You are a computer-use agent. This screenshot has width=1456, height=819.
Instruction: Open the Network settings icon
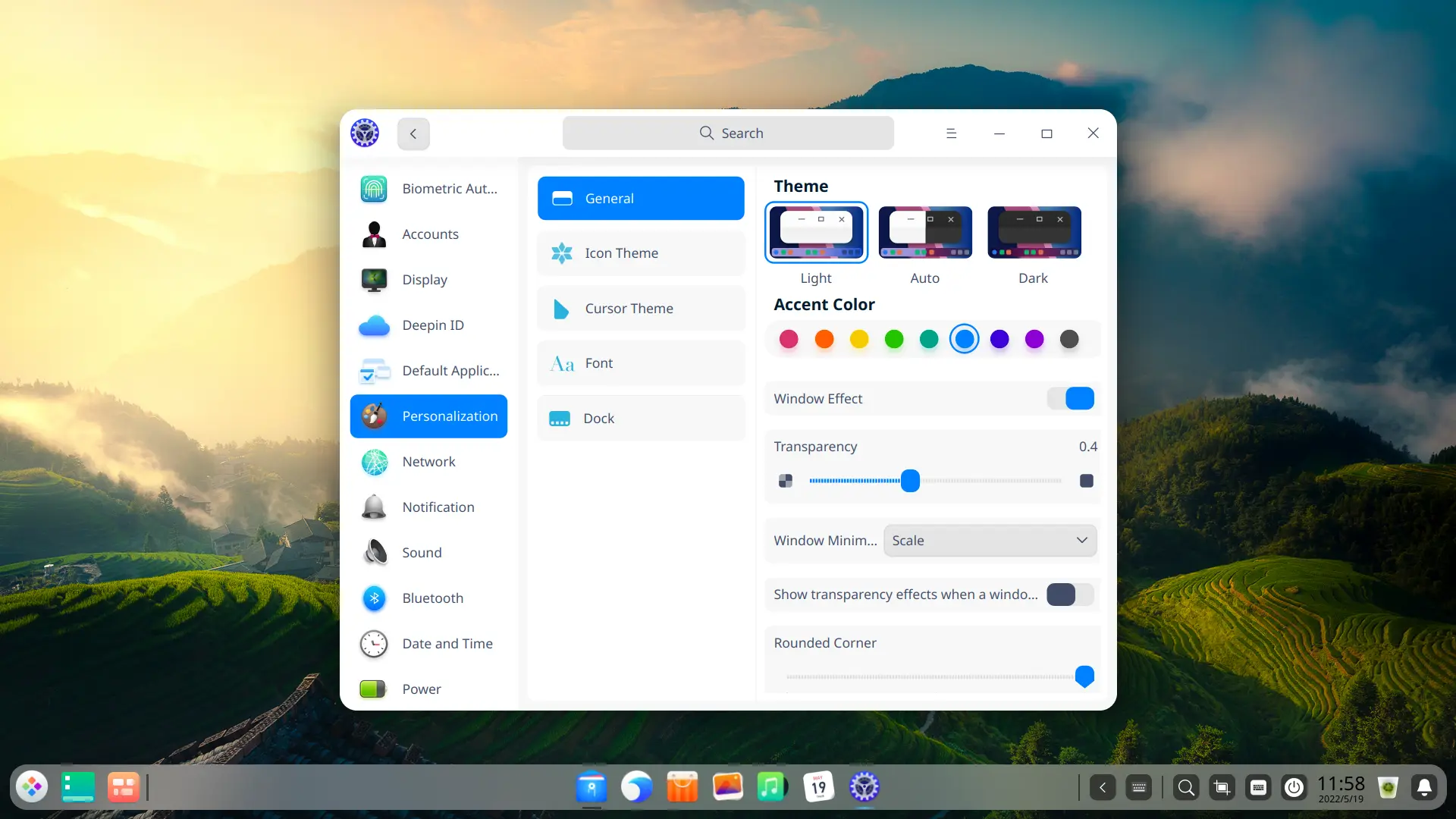(x=374, y=462)
